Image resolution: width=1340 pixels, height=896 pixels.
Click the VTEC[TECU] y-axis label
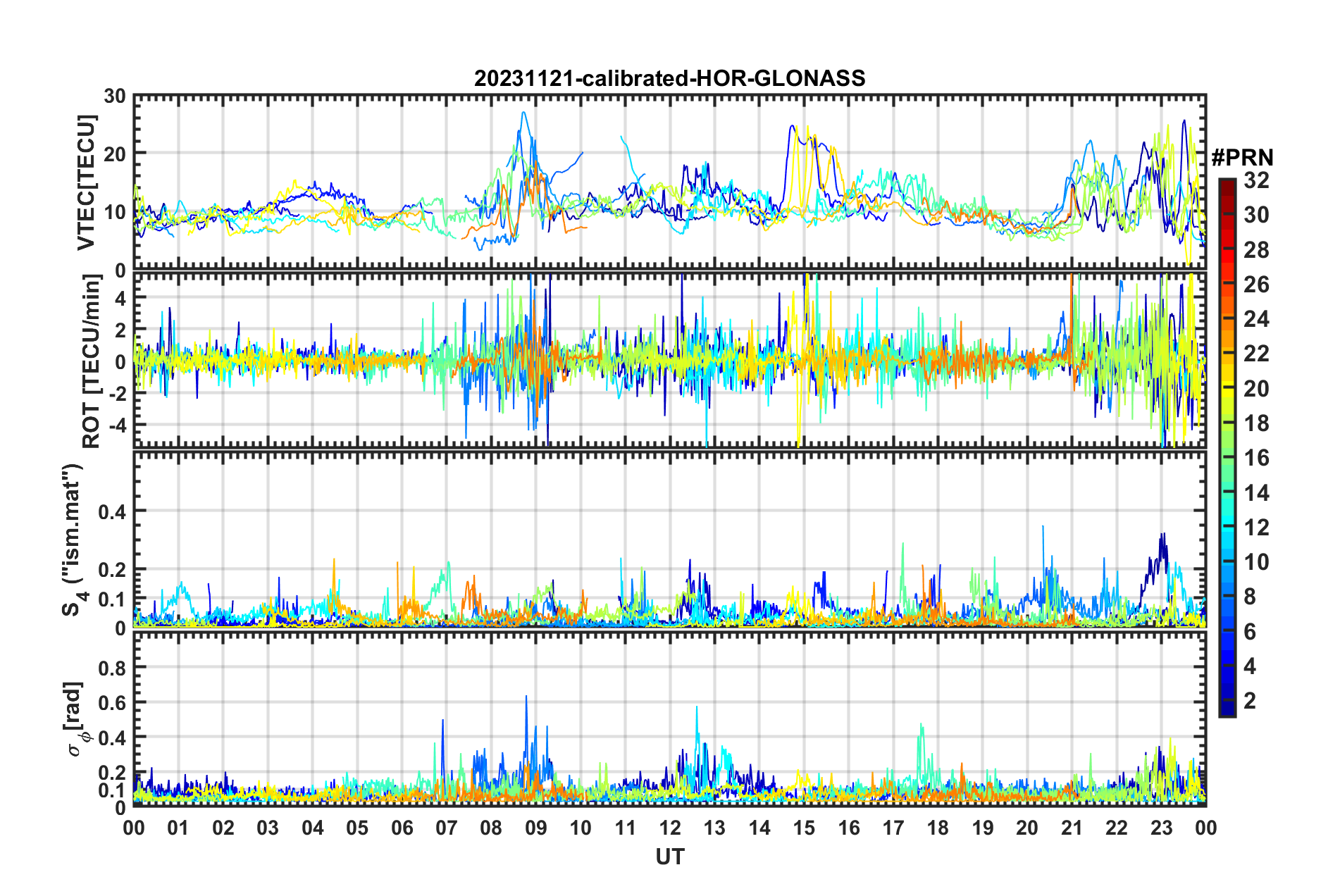click(86, 182)
